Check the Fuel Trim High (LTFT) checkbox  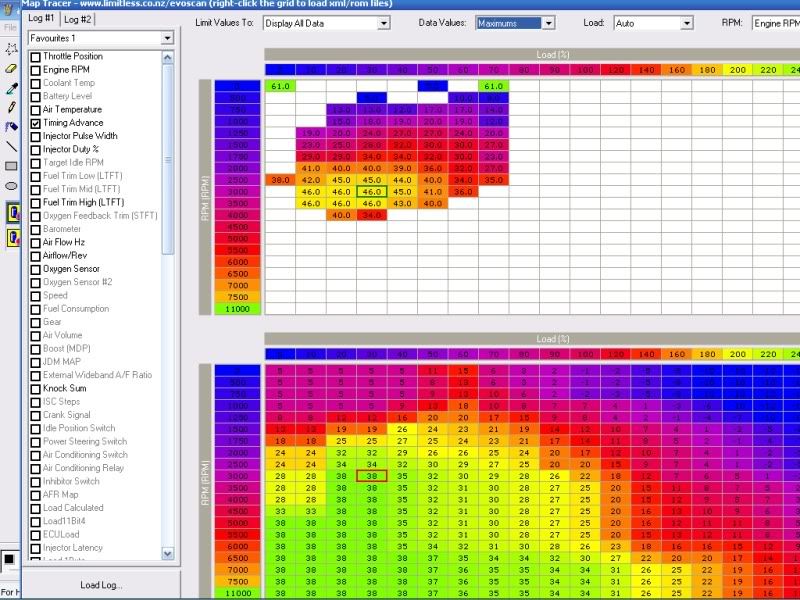(x=35, y=203)
